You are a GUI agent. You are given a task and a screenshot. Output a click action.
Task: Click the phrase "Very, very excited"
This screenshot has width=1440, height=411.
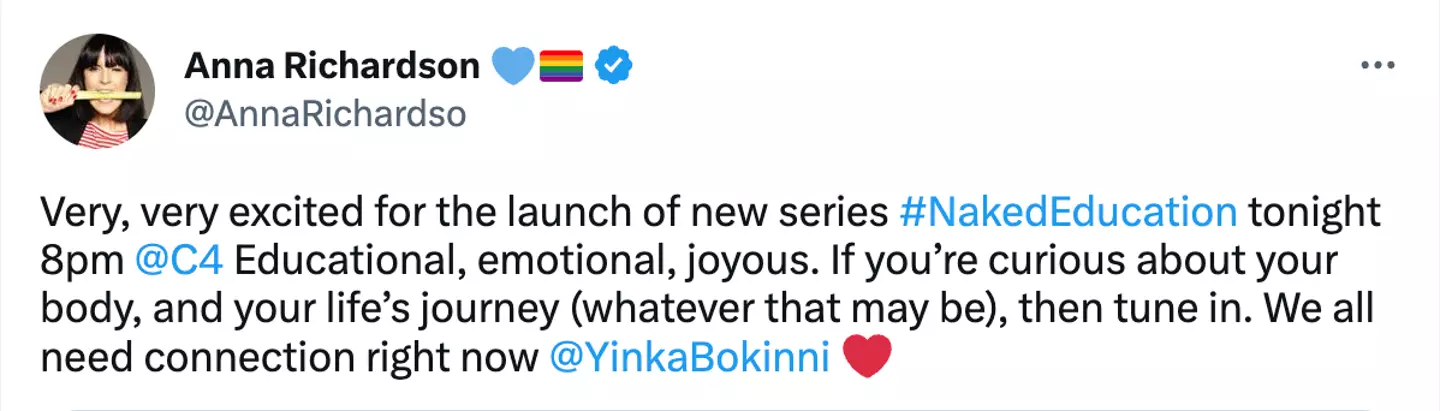pyautogui.click(x=186, y=213)
